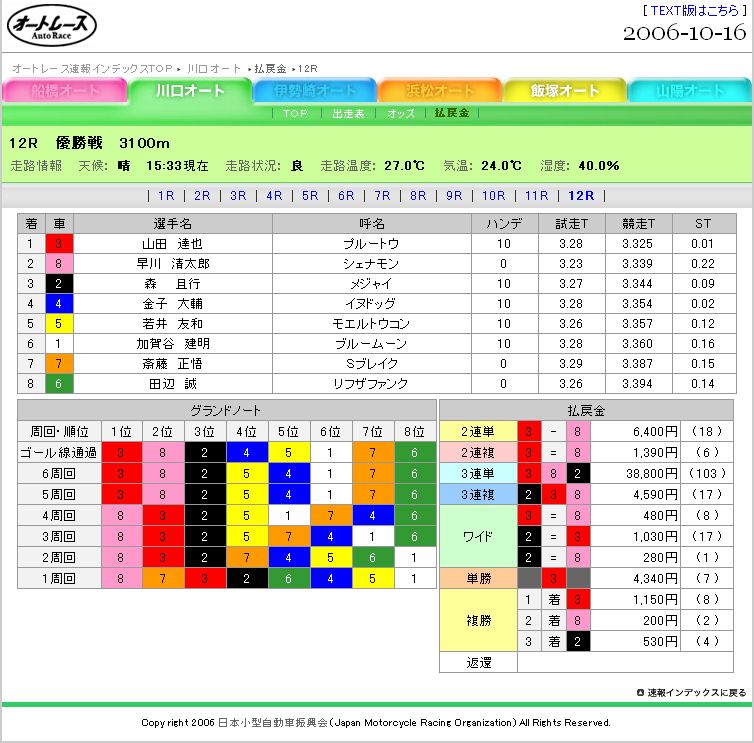
Task: Switch to the 伊勢崎オート tab
Action: tap(315, 90)
